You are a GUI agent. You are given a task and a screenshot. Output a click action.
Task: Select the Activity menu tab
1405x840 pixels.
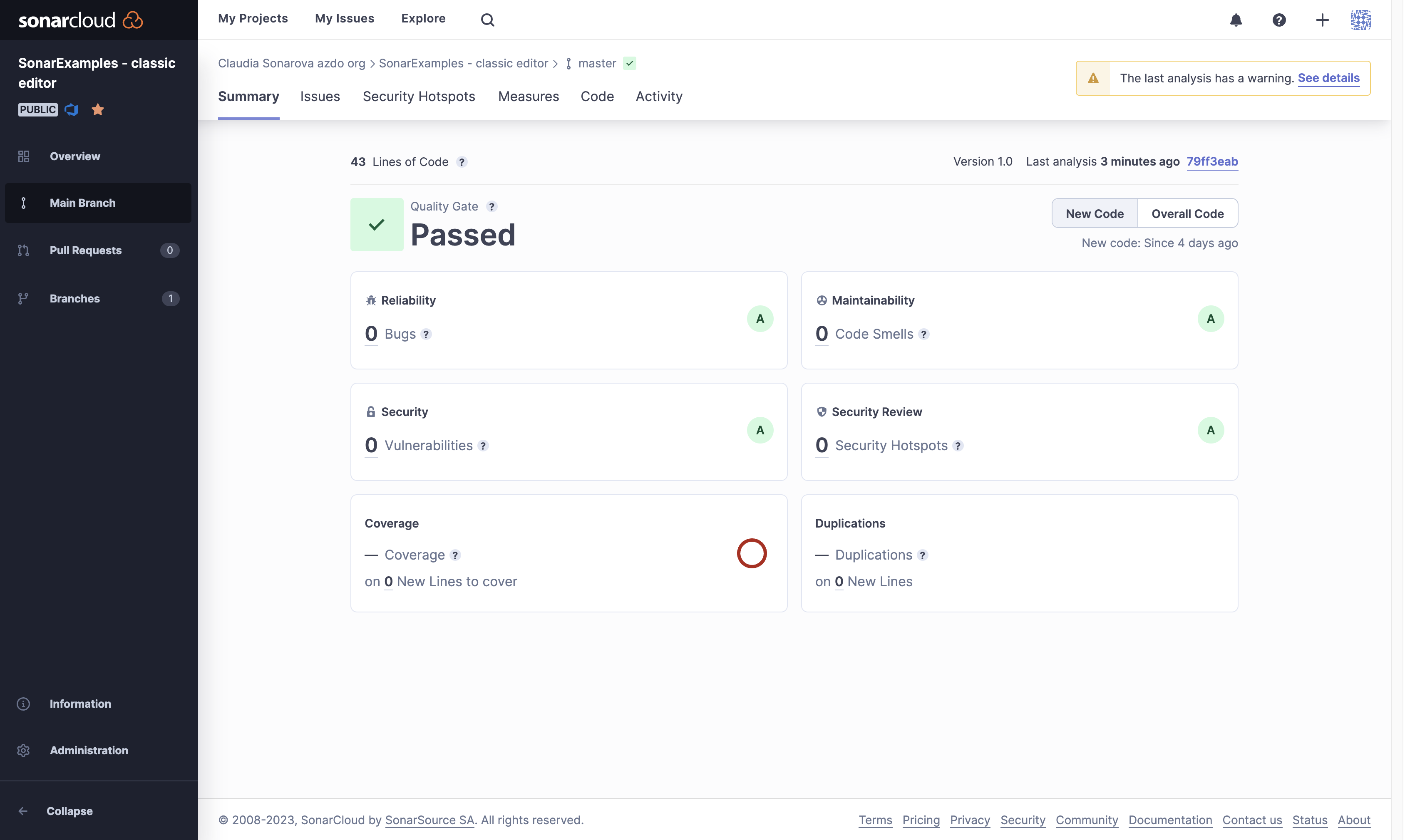659,96
